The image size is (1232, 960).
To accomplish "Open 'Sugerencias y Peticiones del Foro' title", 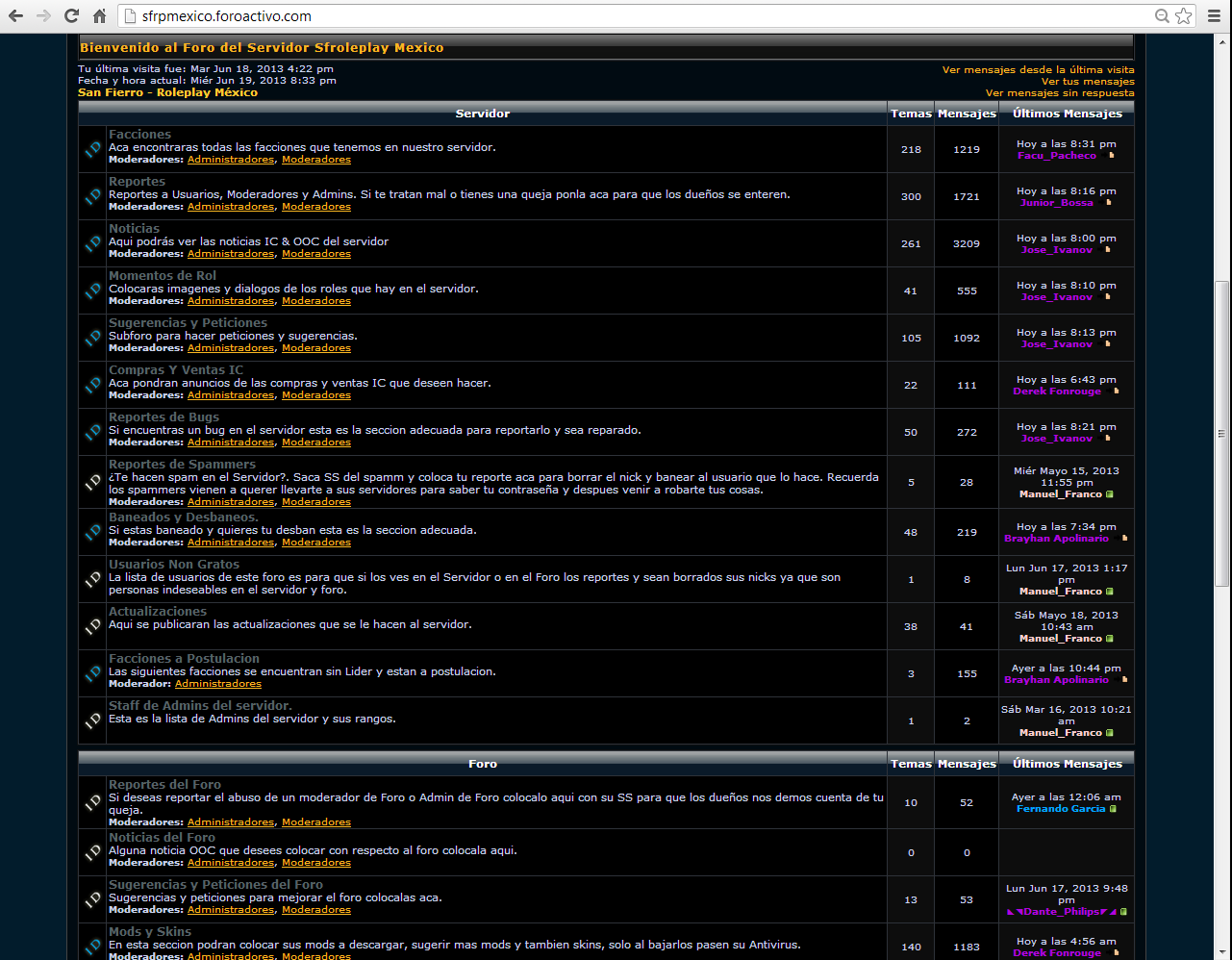I will coord(215,885).
